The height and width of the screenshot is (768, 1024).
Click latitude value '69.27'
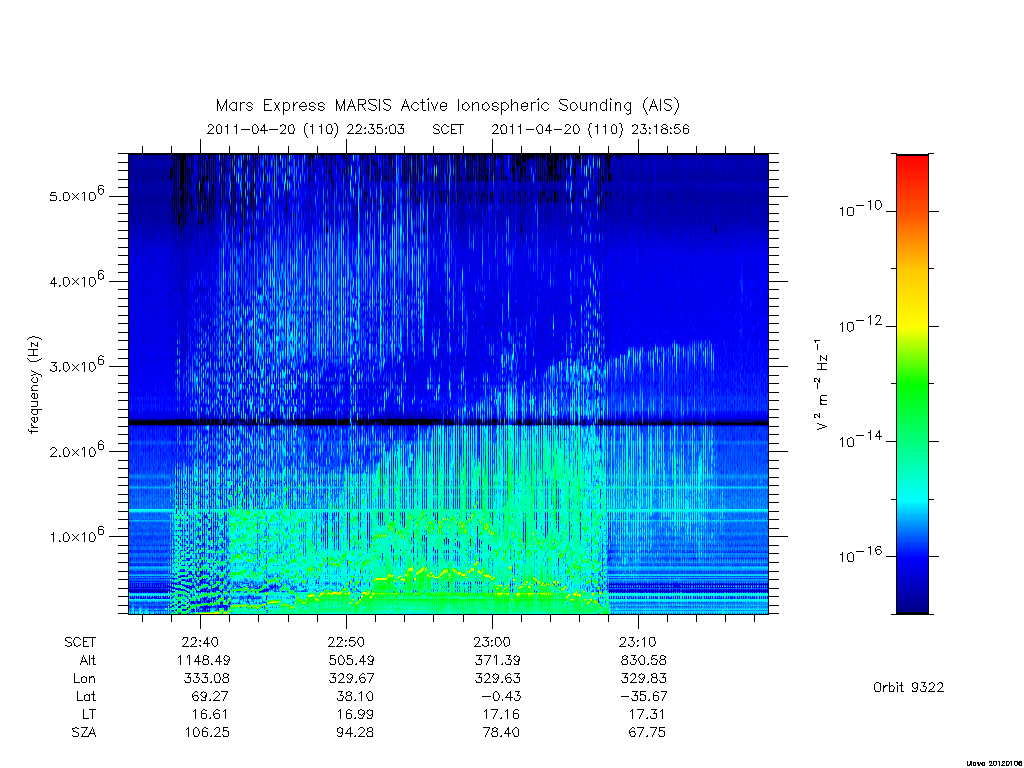(211, 696)
